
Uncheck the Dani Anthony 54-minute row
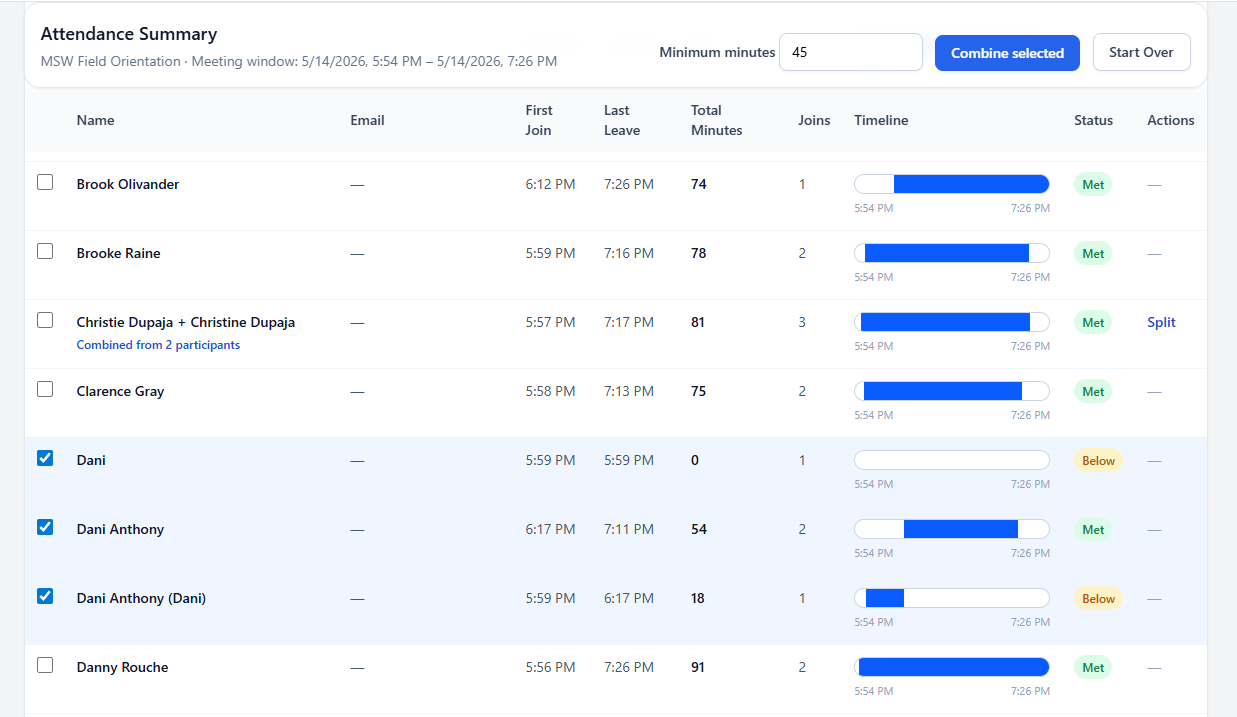(x=45, y=527)
